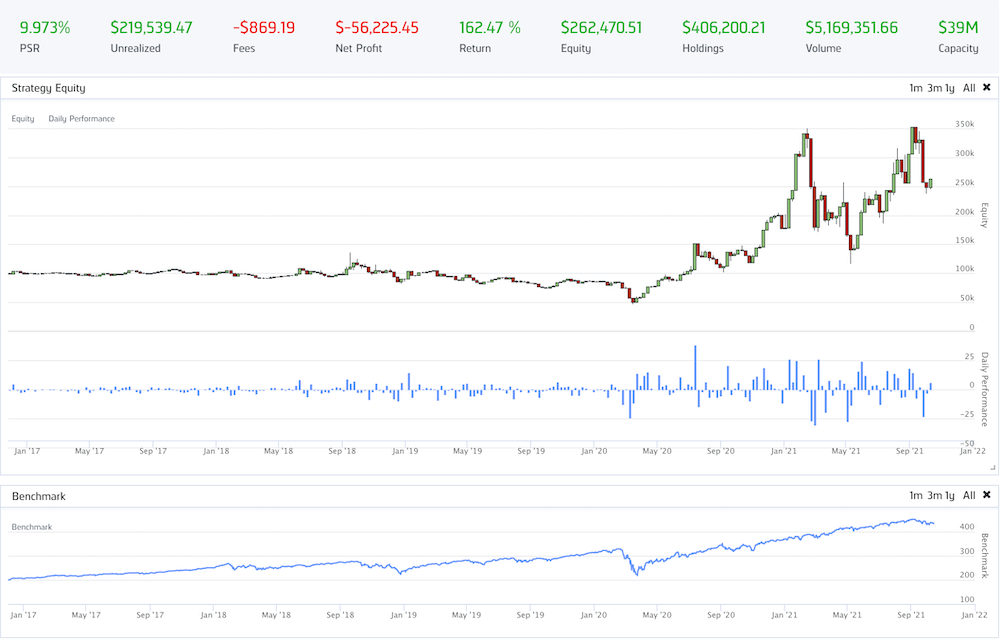Select 3m range on Strategy Equity chart
The height and width of the screenshot is (639, 1000).
(933, 88)
